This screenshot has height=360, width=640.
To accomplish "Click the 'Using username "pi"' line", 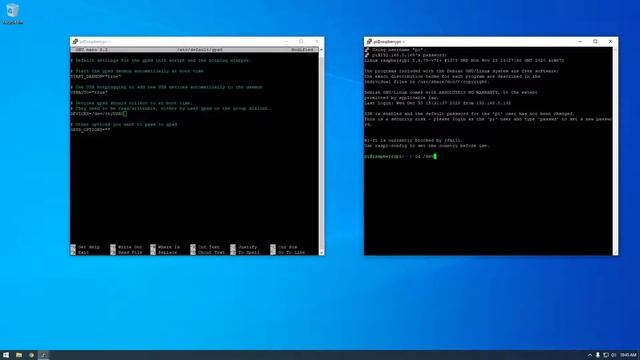I will (399, 50).
